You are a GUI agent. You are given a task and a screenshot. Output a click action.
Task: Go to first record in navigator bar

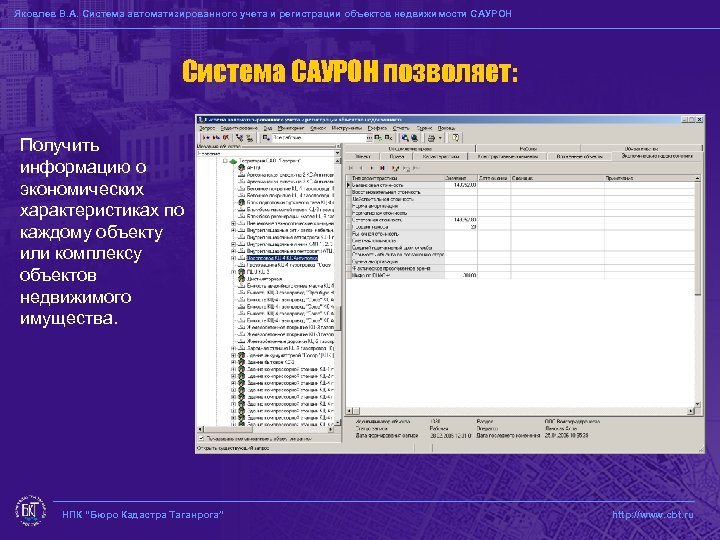(351, 168)
